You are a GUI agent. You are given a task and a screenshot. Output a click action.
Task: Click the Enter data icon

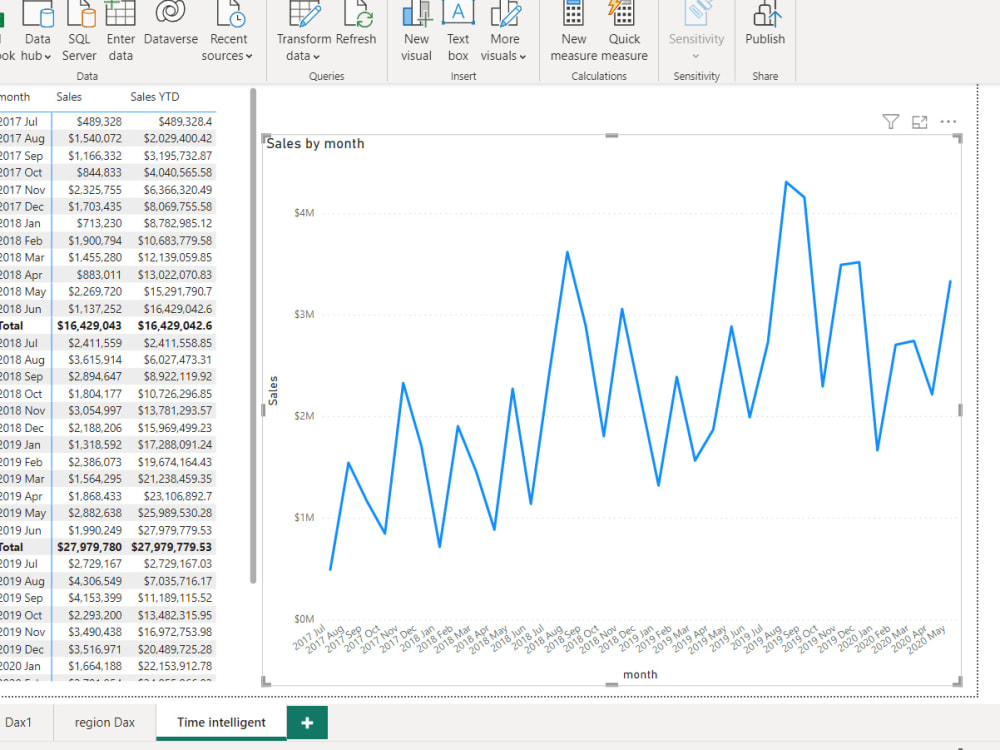(120, 30)
